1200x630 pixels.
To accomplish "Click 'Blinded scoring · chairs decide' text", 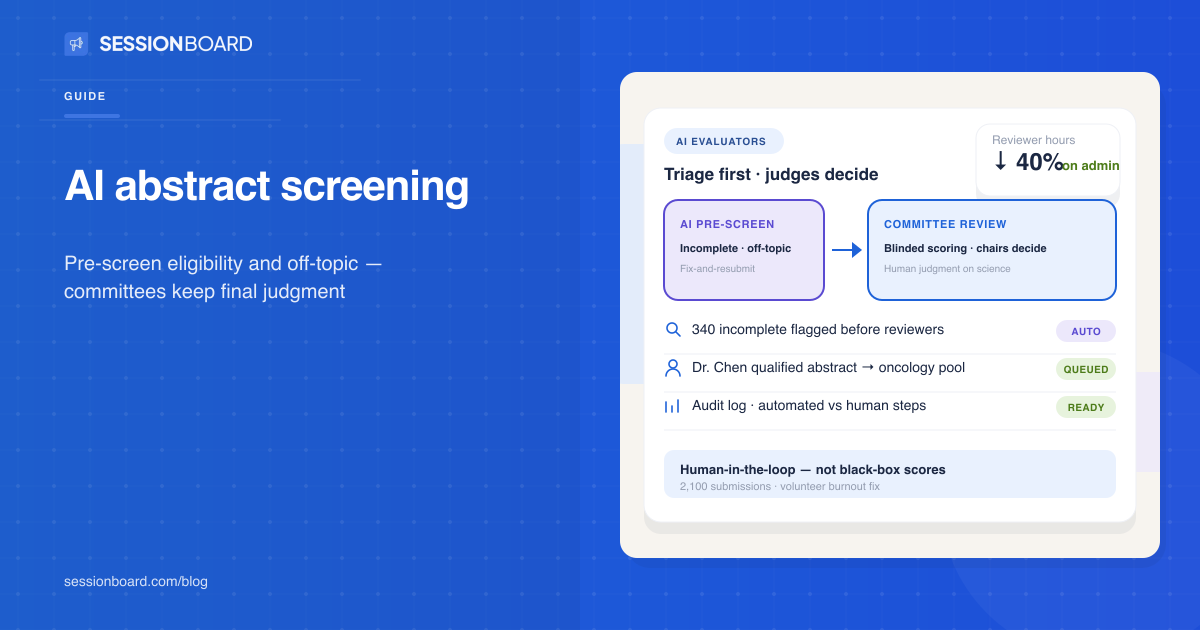I will 965,248.
